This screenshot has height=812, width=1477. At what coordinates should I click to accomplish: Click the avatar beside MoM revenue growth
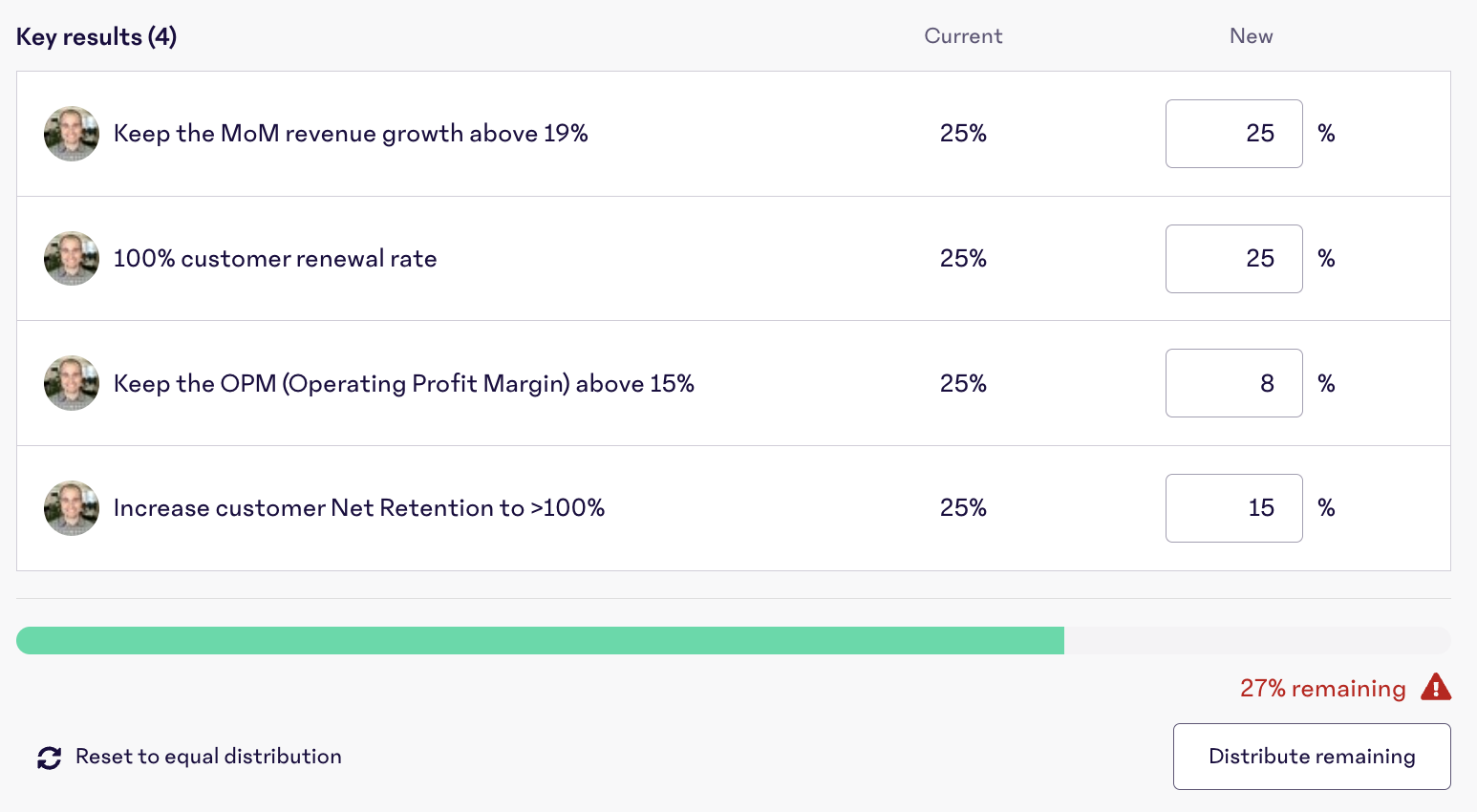tap(72, 134)
